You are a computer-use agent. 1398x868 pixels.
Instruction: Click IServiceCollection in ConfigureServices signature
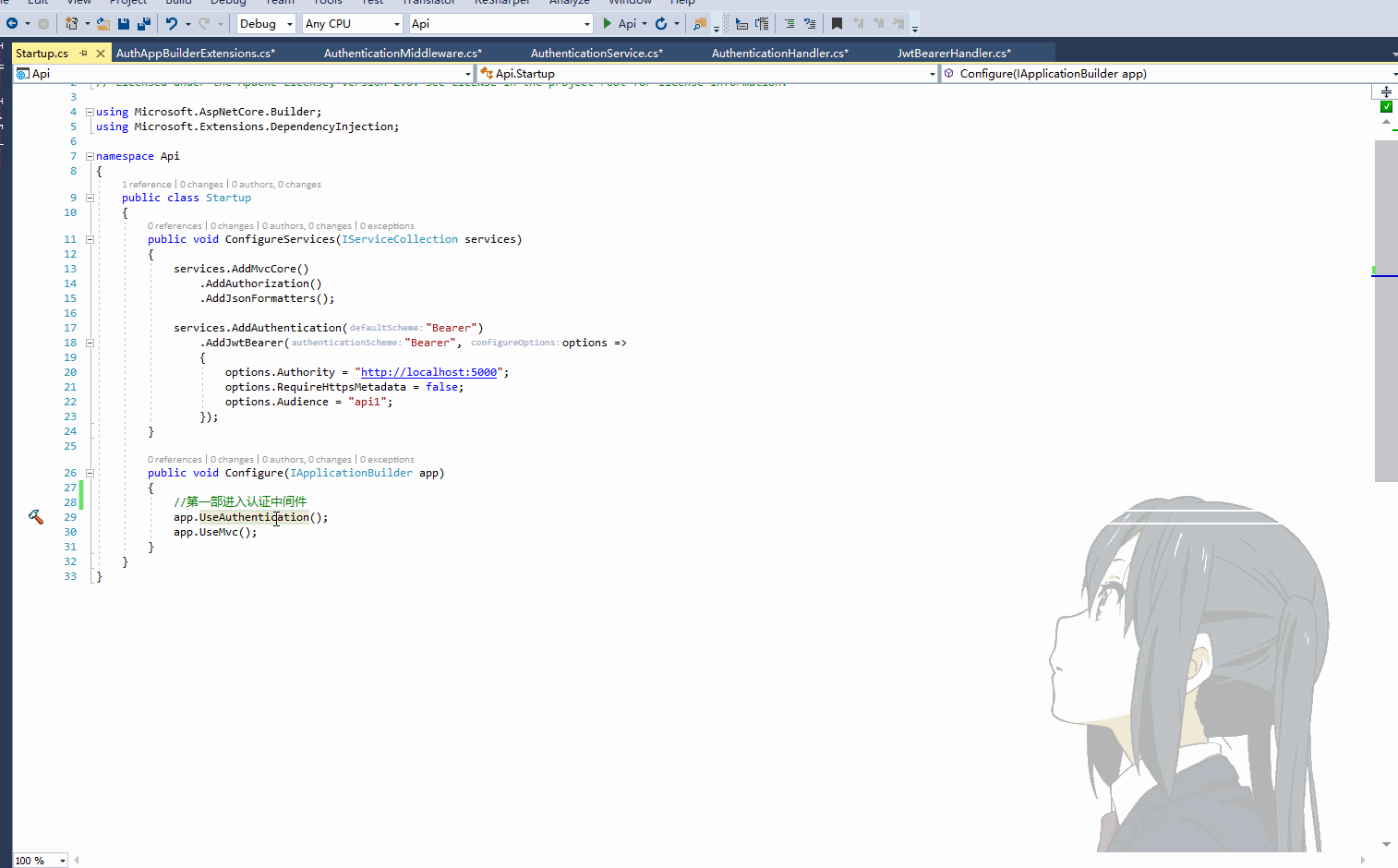pyautogui.click(x=400, y=239)
